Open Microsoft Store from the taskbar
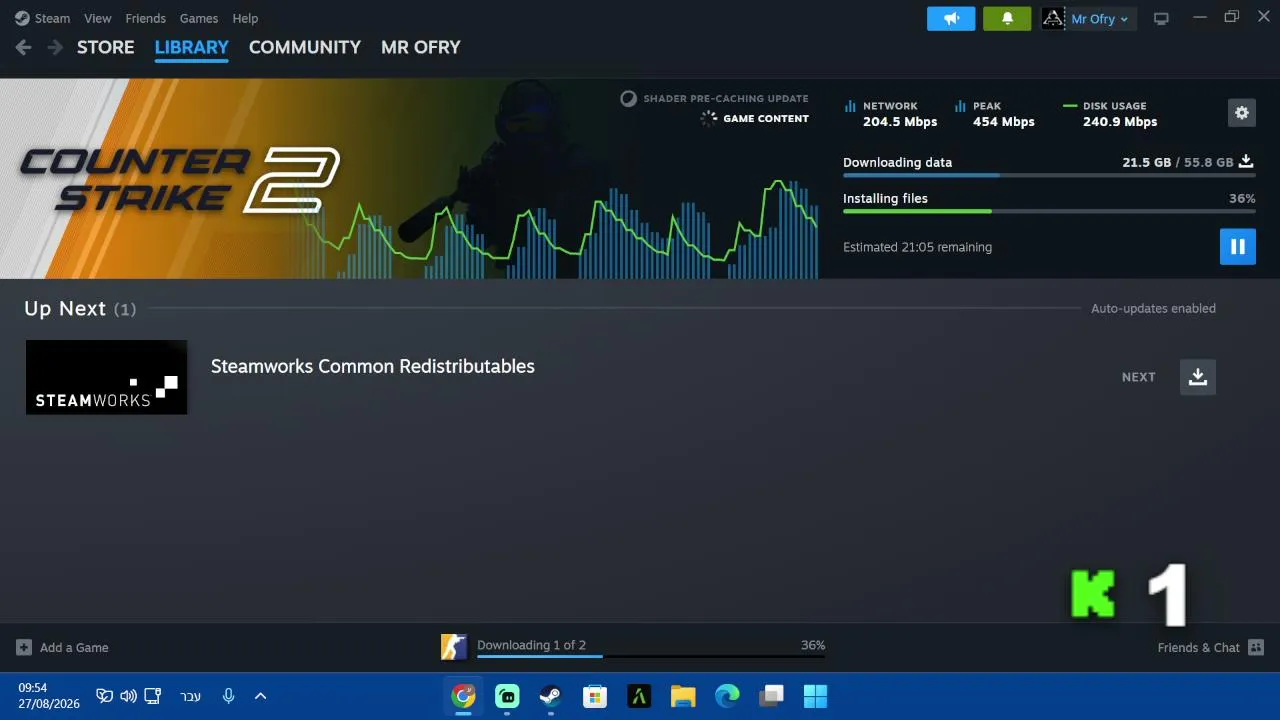 pyautogui.click(x=595, y=696)
